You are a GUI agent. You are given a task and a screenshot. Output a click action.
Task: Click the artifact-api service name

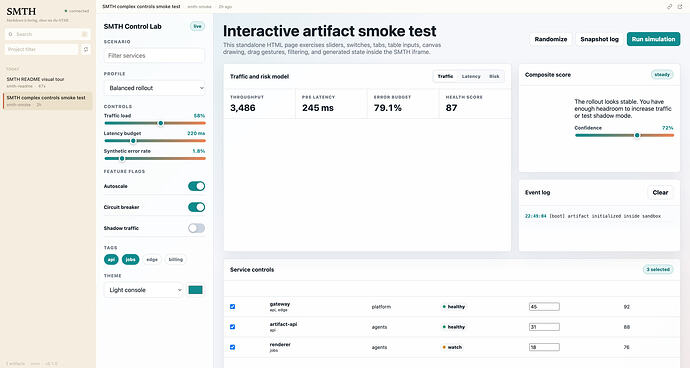(283, 324)
